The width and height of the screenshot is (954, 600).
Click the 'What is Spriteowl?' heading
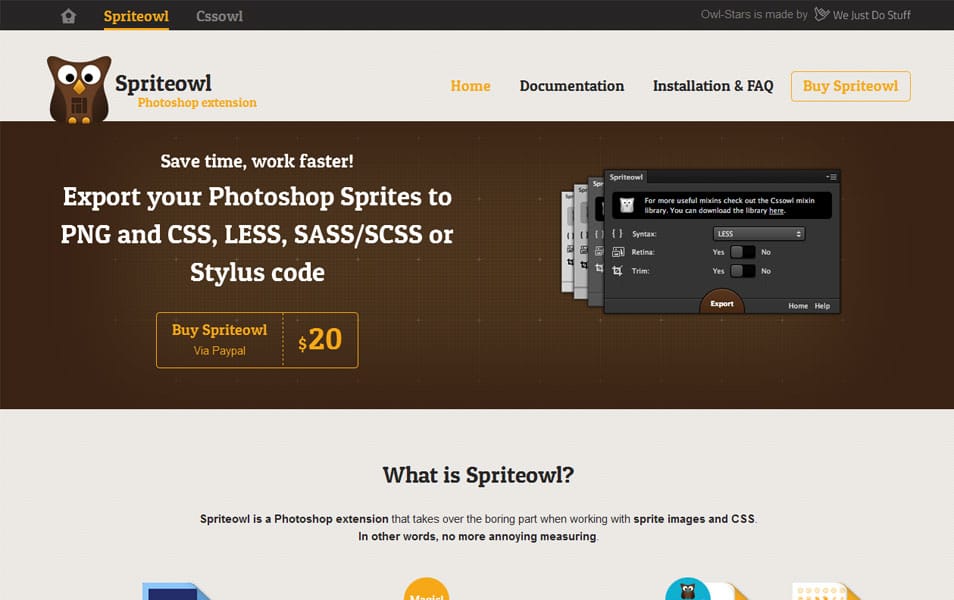478,475
